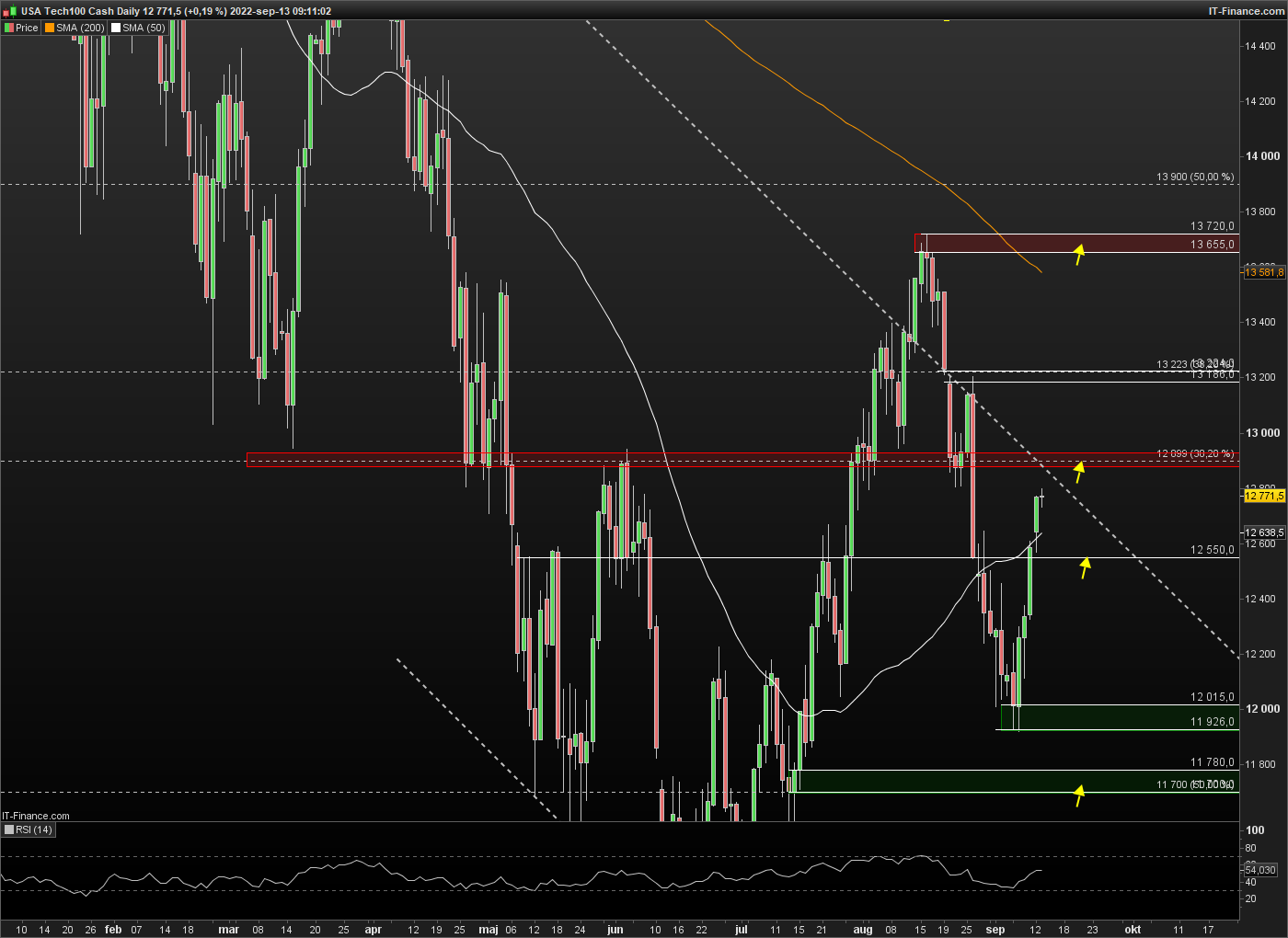Toggle the SMA (50) legend button
This screenshot has height=938, width=1288.
click(x=138, y=28)
